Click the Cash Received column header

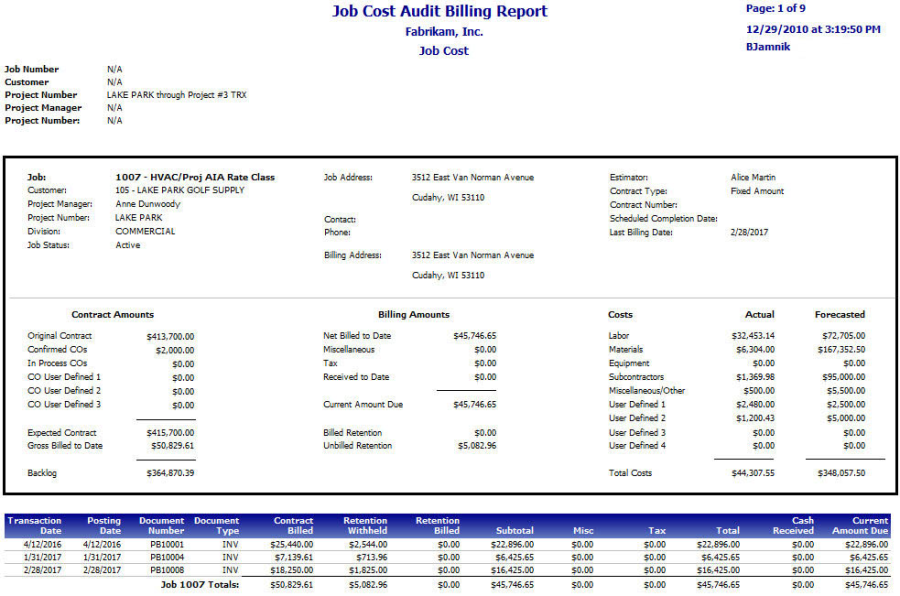pyautogui.click(x=797, y=526)
